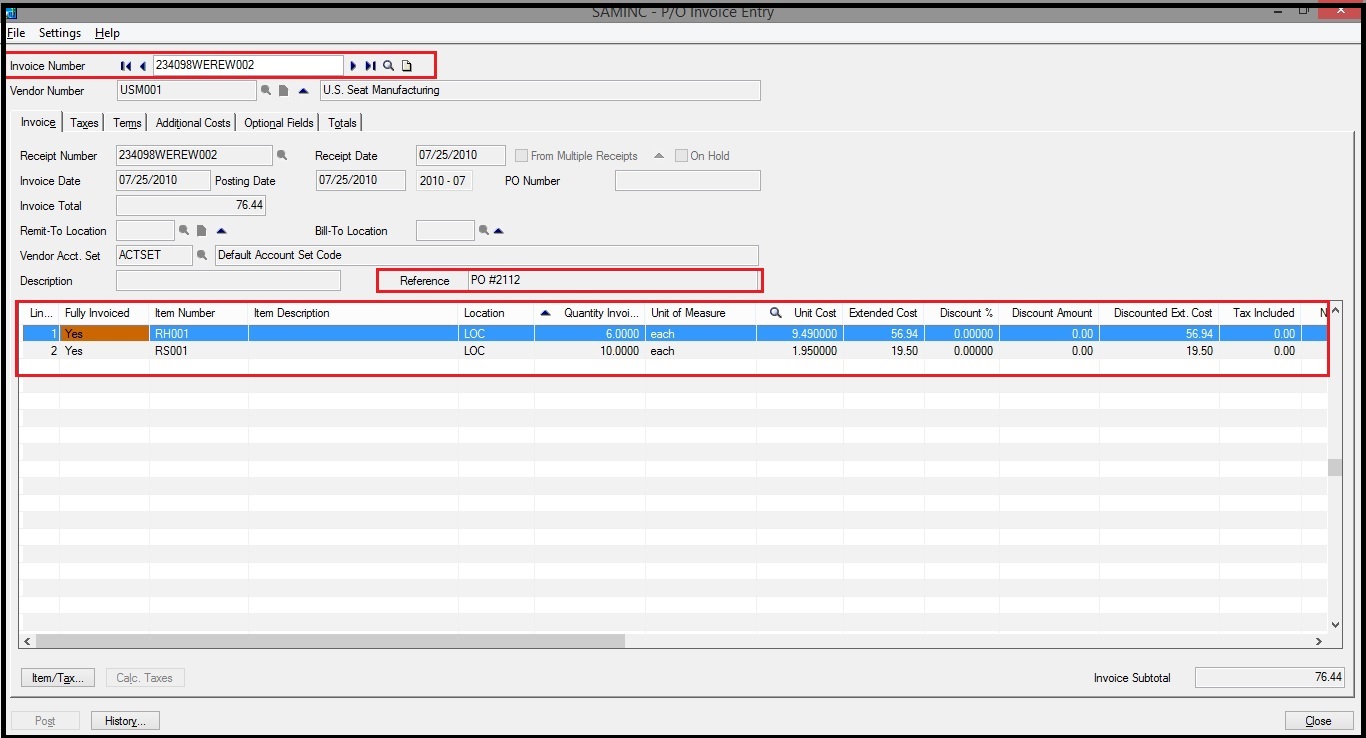Click the Description field
1366x738 pixels.
(x=229, y=281)
